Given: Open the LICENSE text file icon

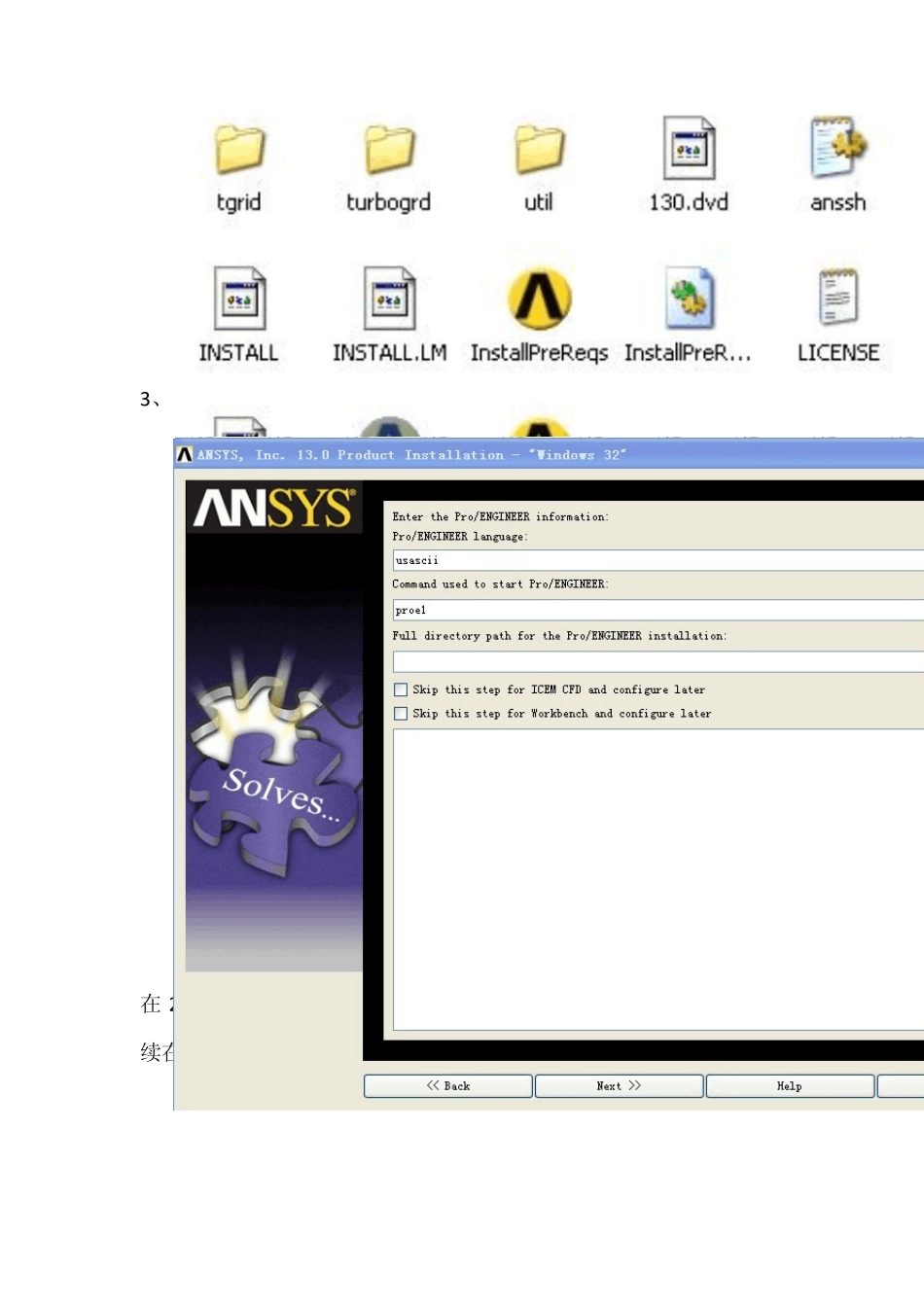Looking at the screenshot, I should pos(837,297).
